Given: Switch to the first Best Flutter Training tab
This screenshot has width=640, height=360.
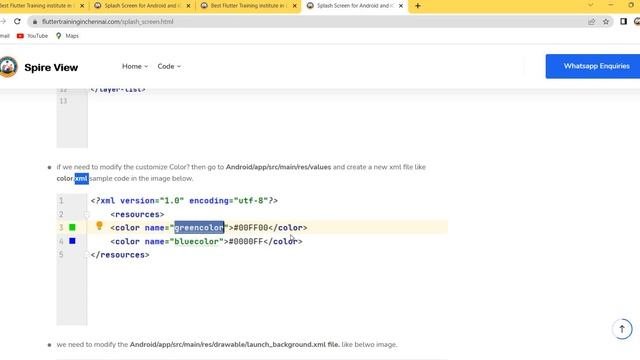Looking at the screenshot, I should pos(39,6).
